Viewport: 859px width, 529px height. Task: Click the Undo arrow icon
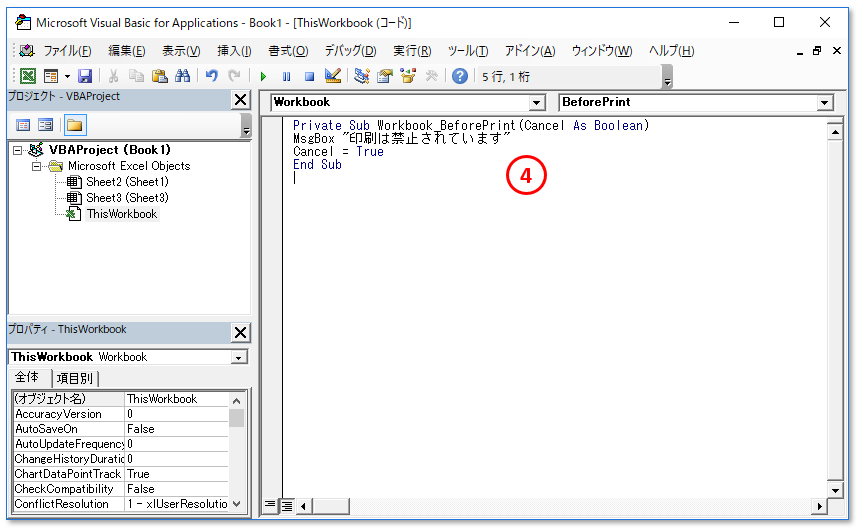tap(211, 76)
